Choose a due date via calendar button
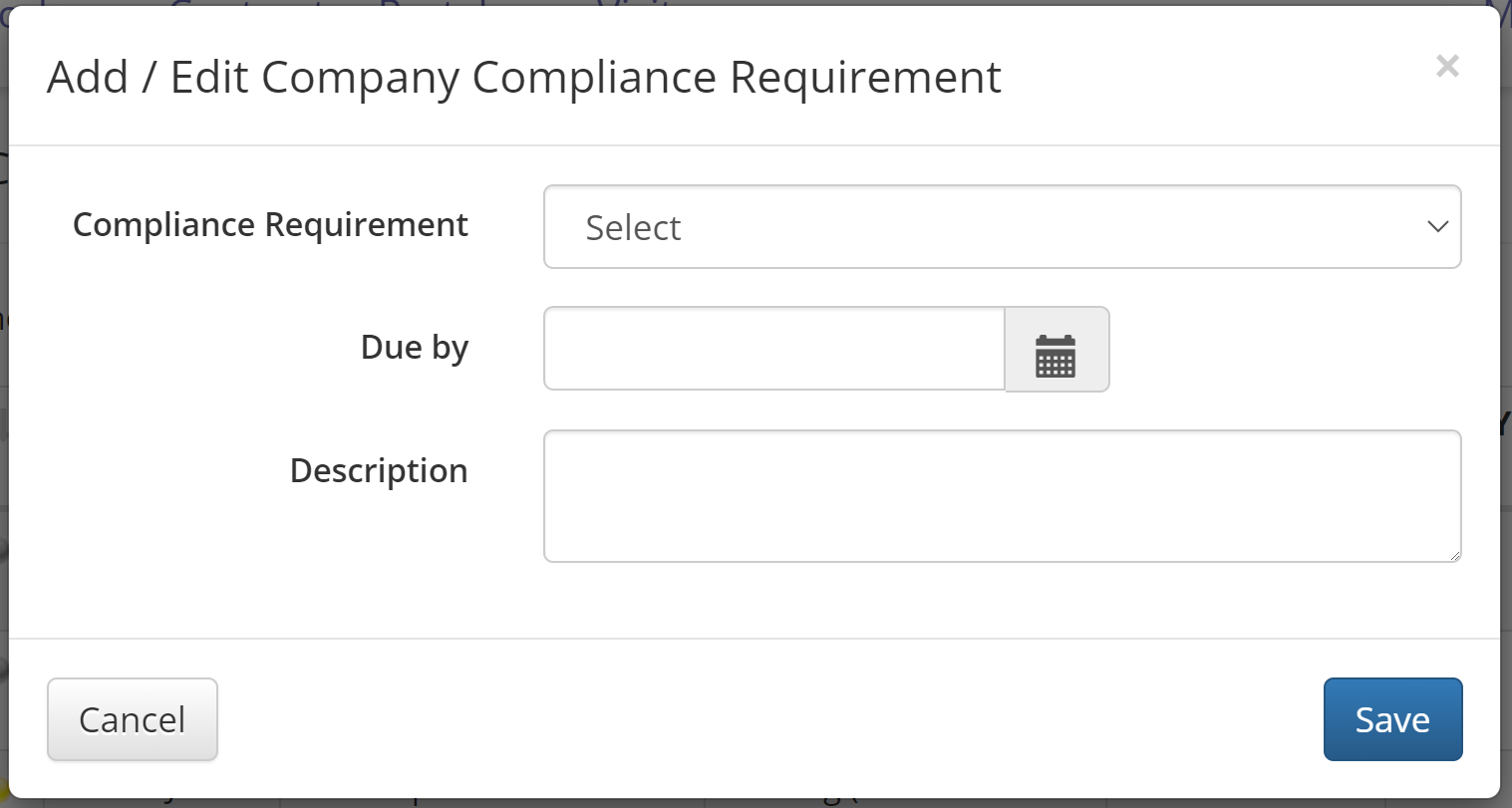 point(1057,350)
